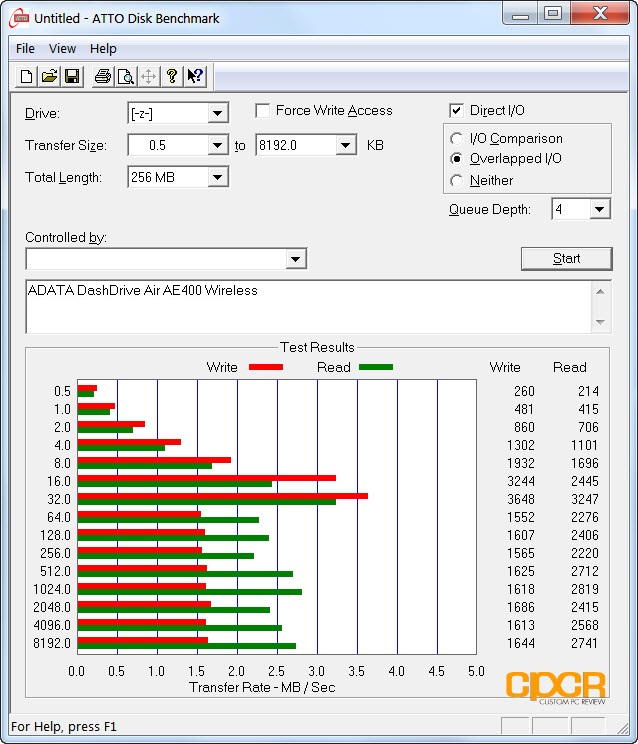Click the status bar help message
This screenshot has width=638, height=744.
coord(64,727)
